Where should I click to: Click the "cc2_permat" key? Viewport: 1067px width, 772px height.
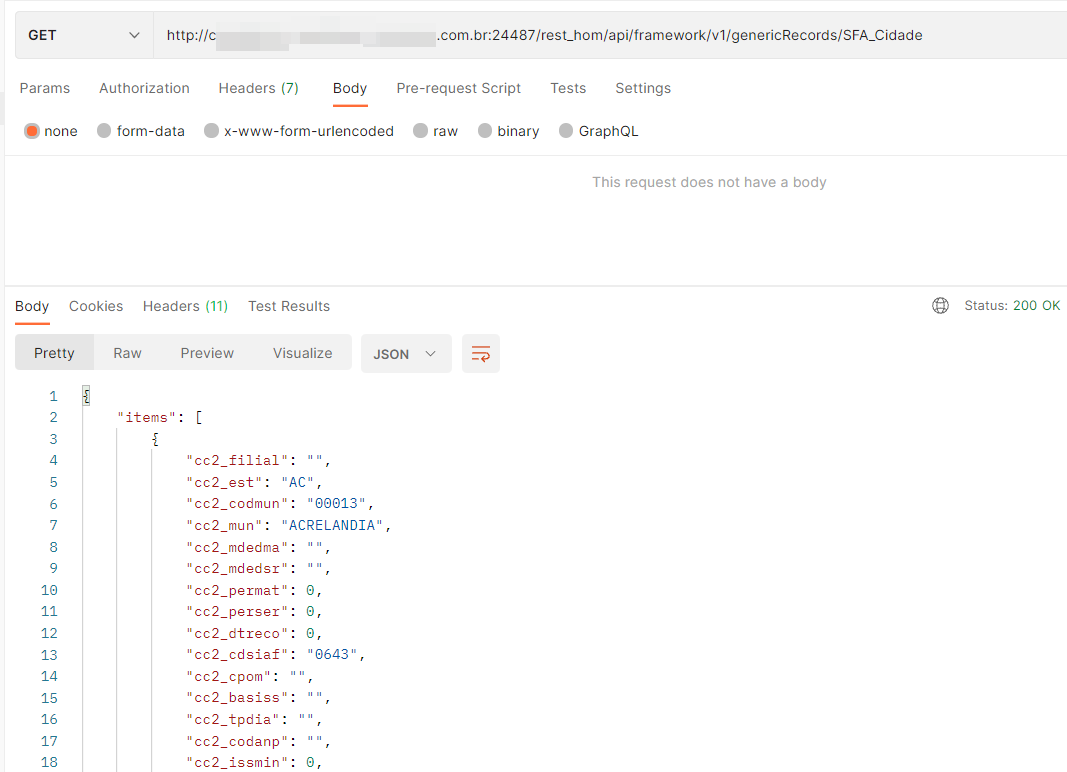click(x=237, y=590)
